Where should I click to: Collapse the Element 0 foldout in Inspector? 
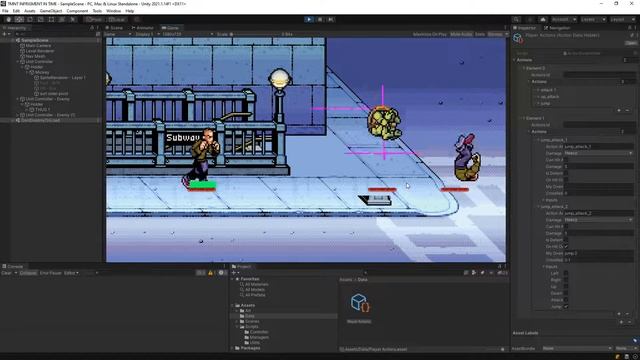pyautogui.click(x=524, y=68)
